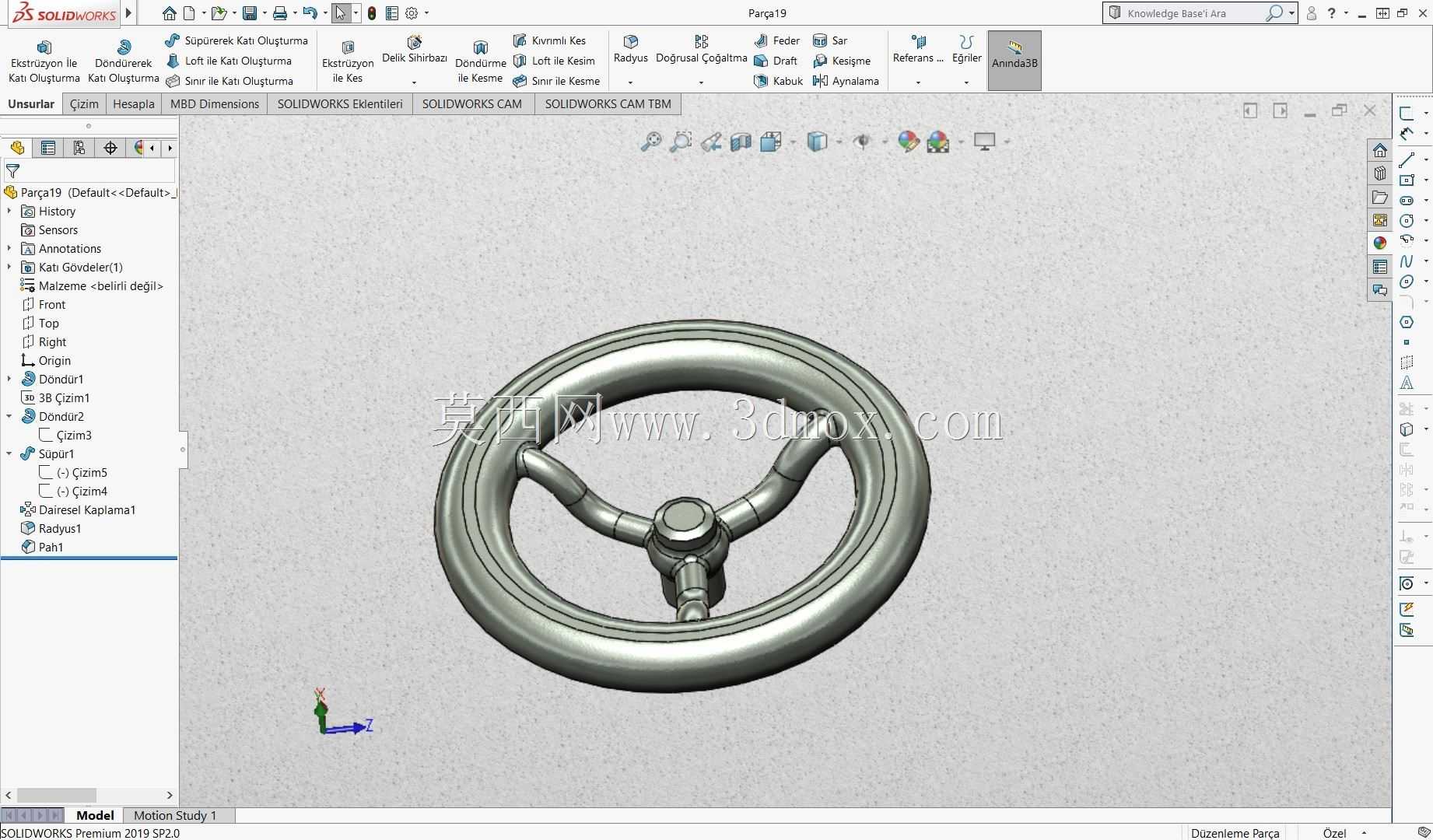
Task: Toggle the Section View icon
Action: pos(741,142)
